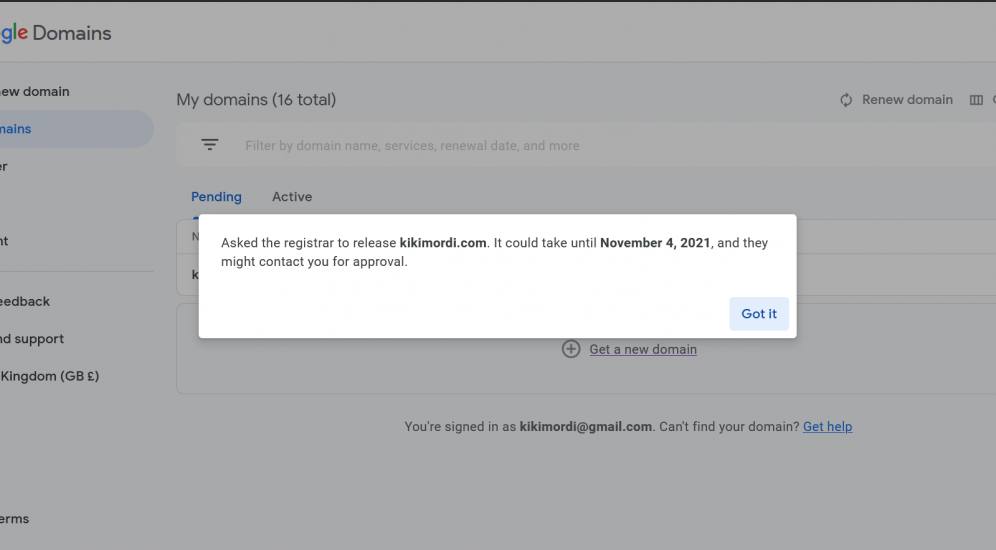Click the Google Domains logo
996x550 pixels.
pos(56,33)
